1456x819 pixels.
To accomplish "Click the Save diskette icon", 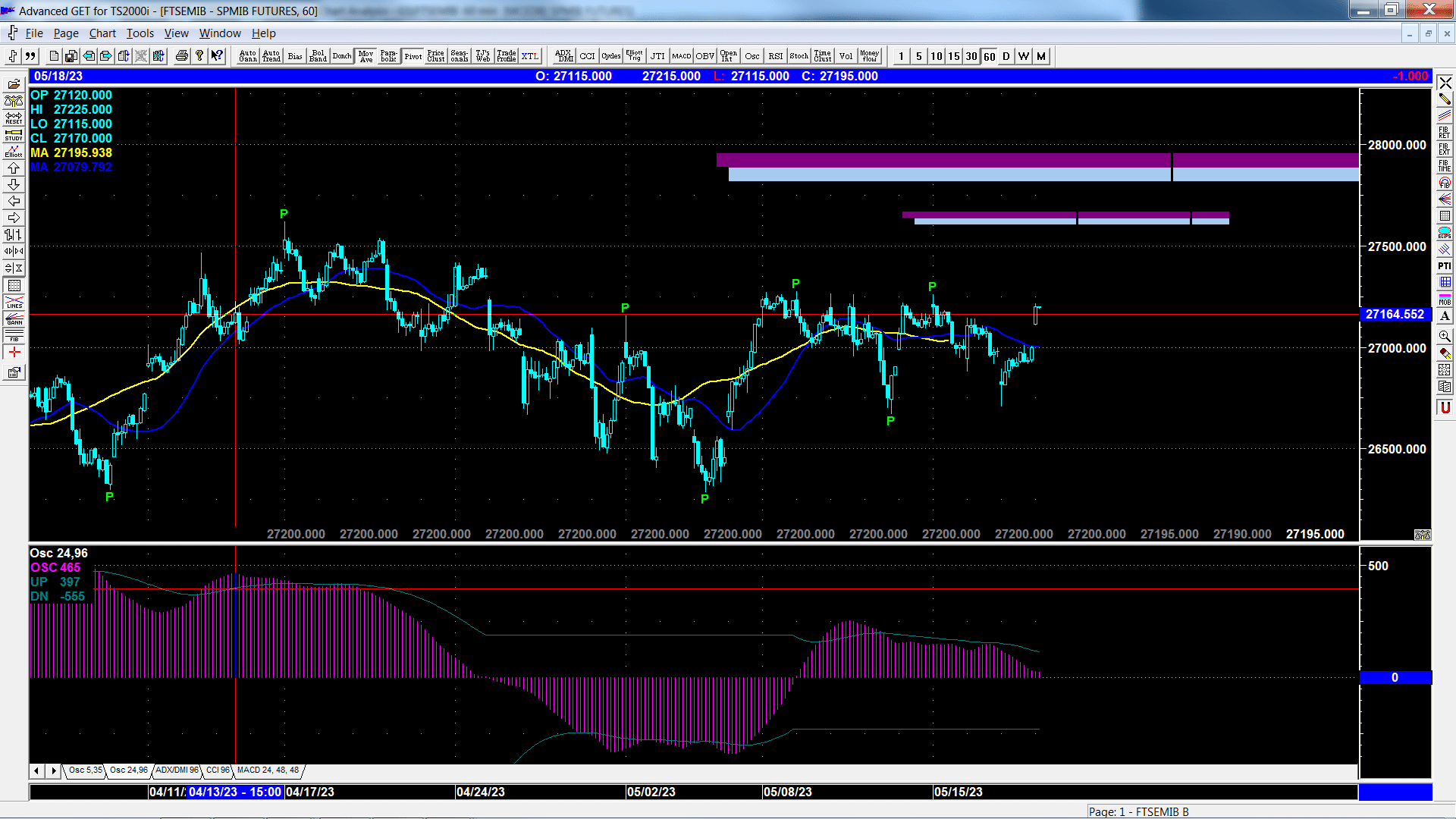I will tap(71, 56).
